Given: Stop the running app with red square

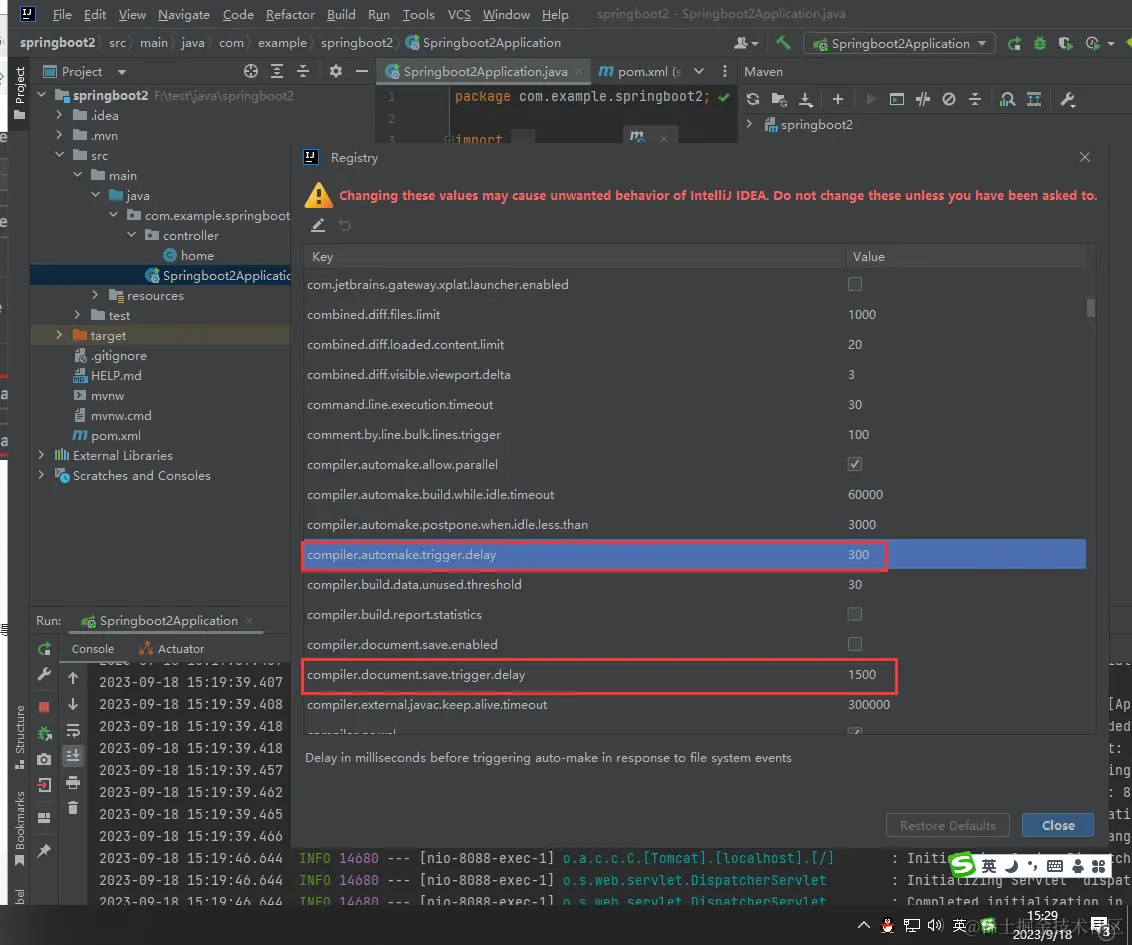Looking at the screenshot, I should 44,706.
